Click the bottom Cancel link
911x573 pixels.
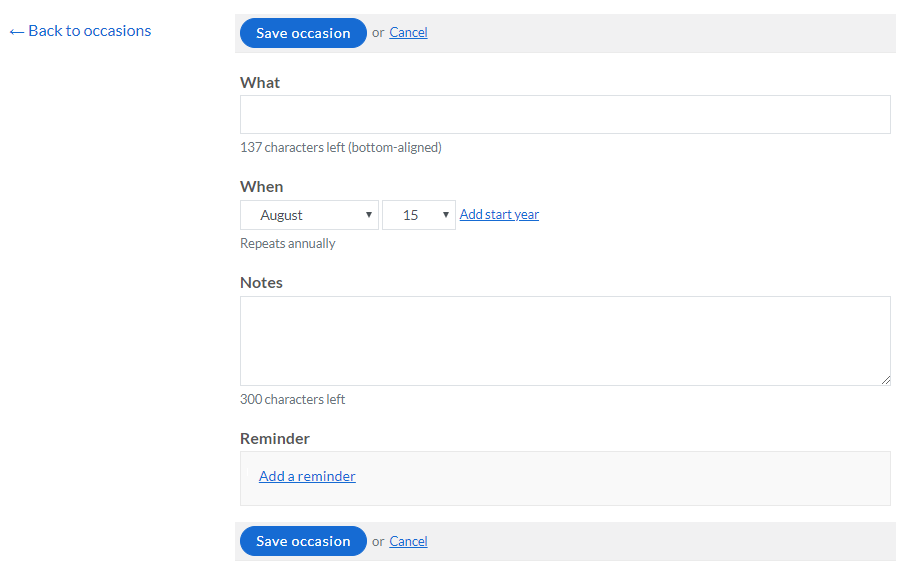click(408, 542)
